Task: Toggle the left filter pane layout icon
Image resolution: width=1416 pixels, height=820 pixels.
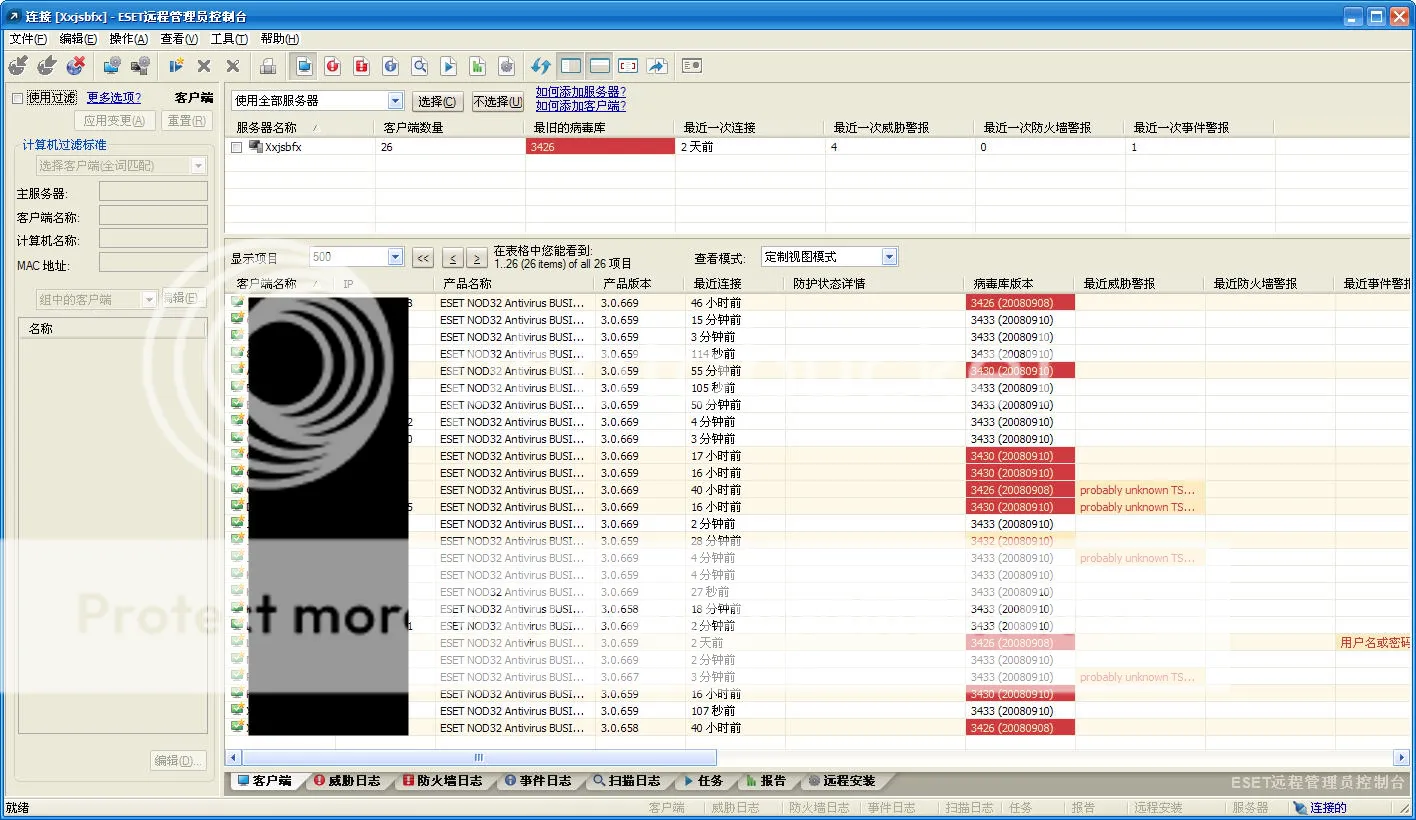Action: [570, 66]
